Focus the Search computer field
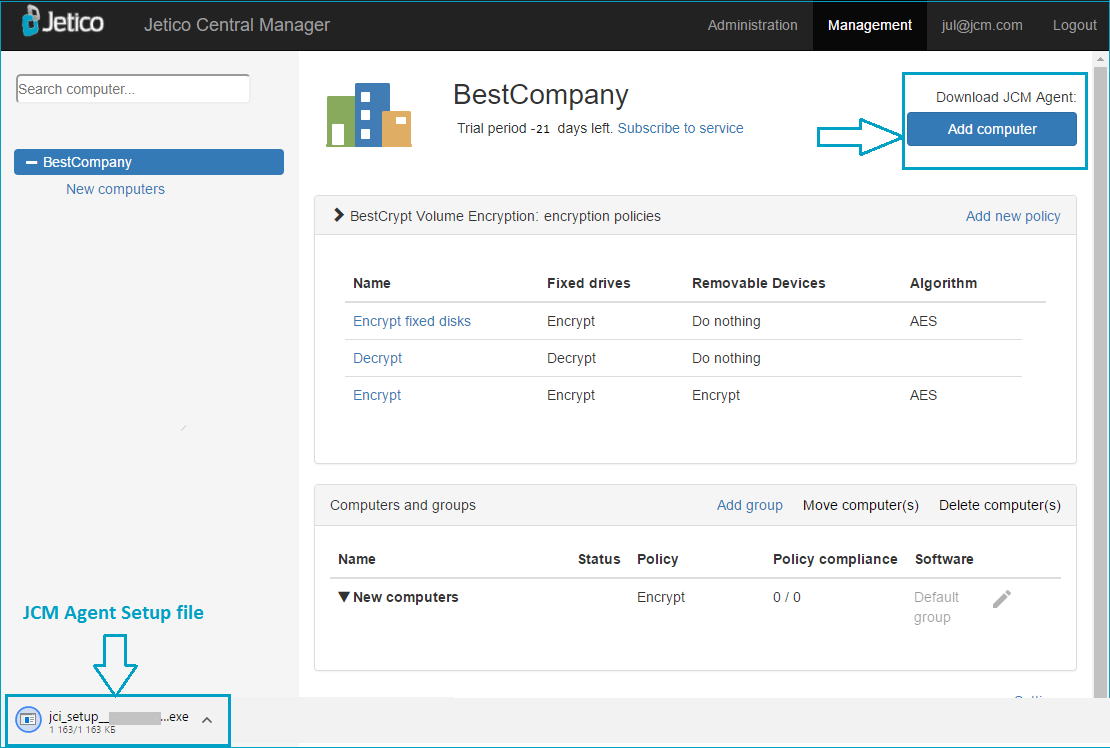This screenshot has width=1110, height=748. point(133,88)
